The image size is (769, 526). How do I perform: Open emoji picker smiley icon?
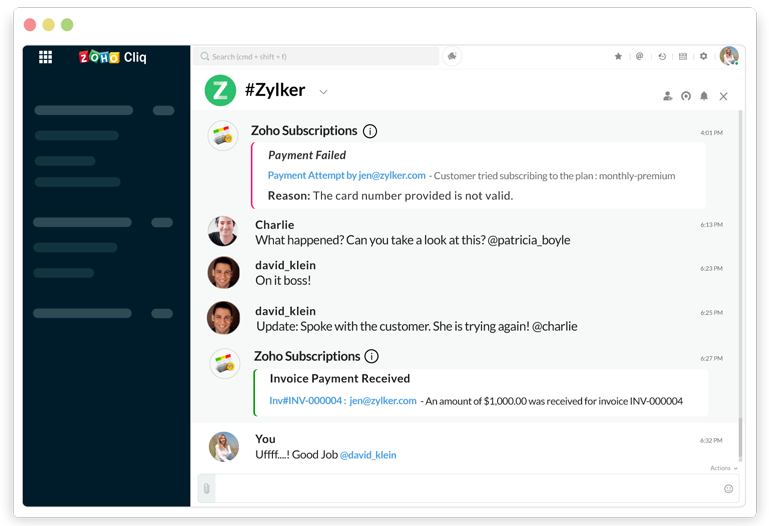[728, 488]
